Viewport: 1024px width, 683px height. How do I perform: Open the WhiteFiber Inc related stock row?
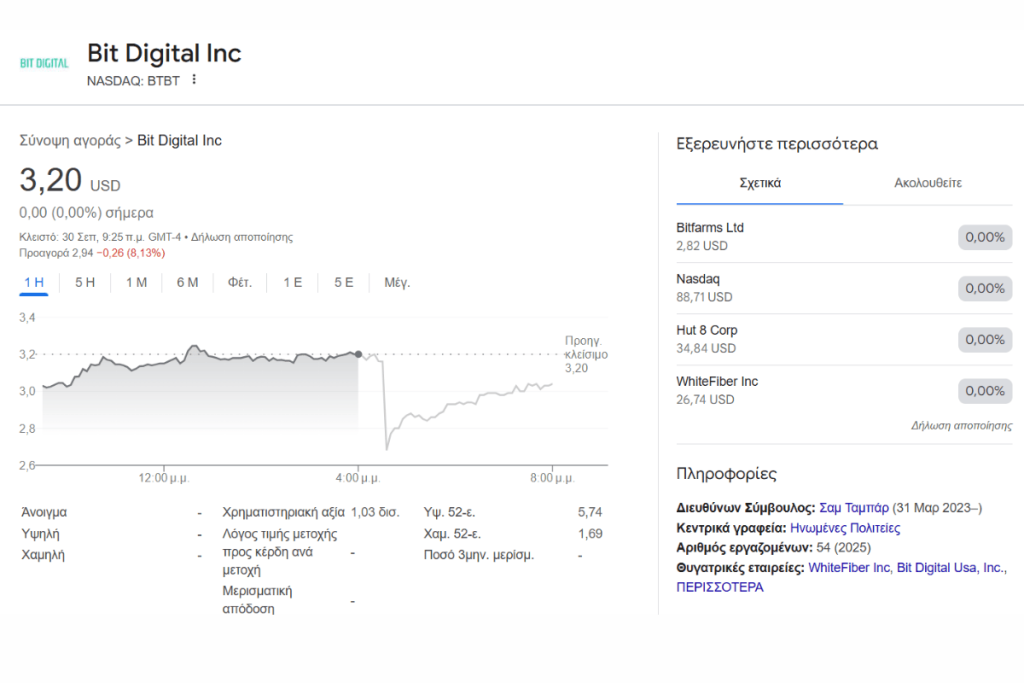pos(844,390)
